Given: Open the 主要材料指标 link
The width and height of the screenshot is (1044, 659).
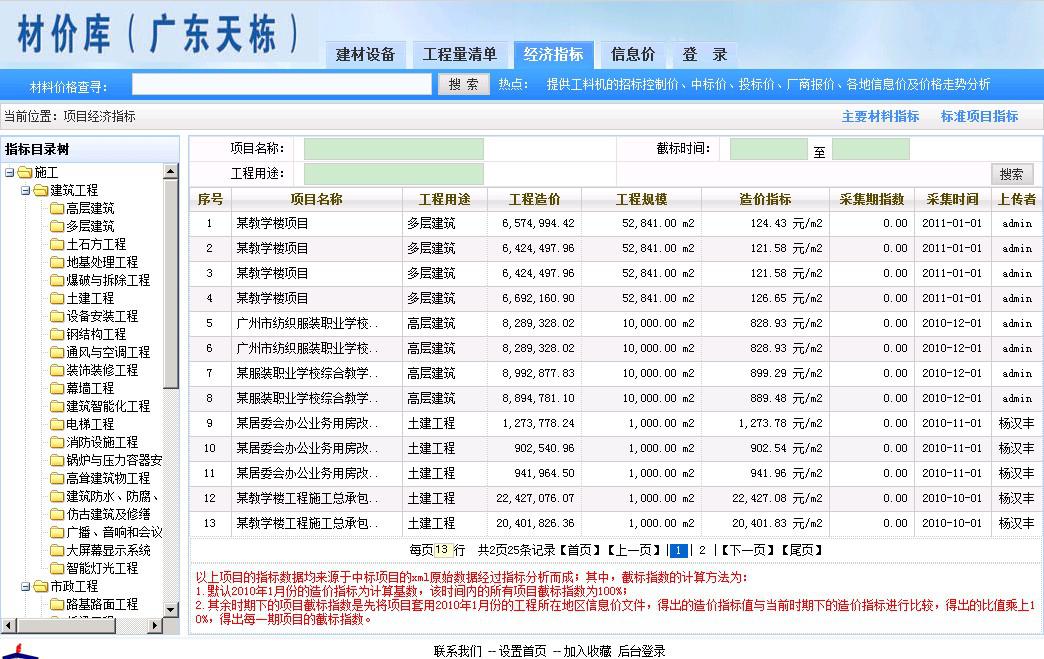Looking at the screenshot, I should 880,116.
